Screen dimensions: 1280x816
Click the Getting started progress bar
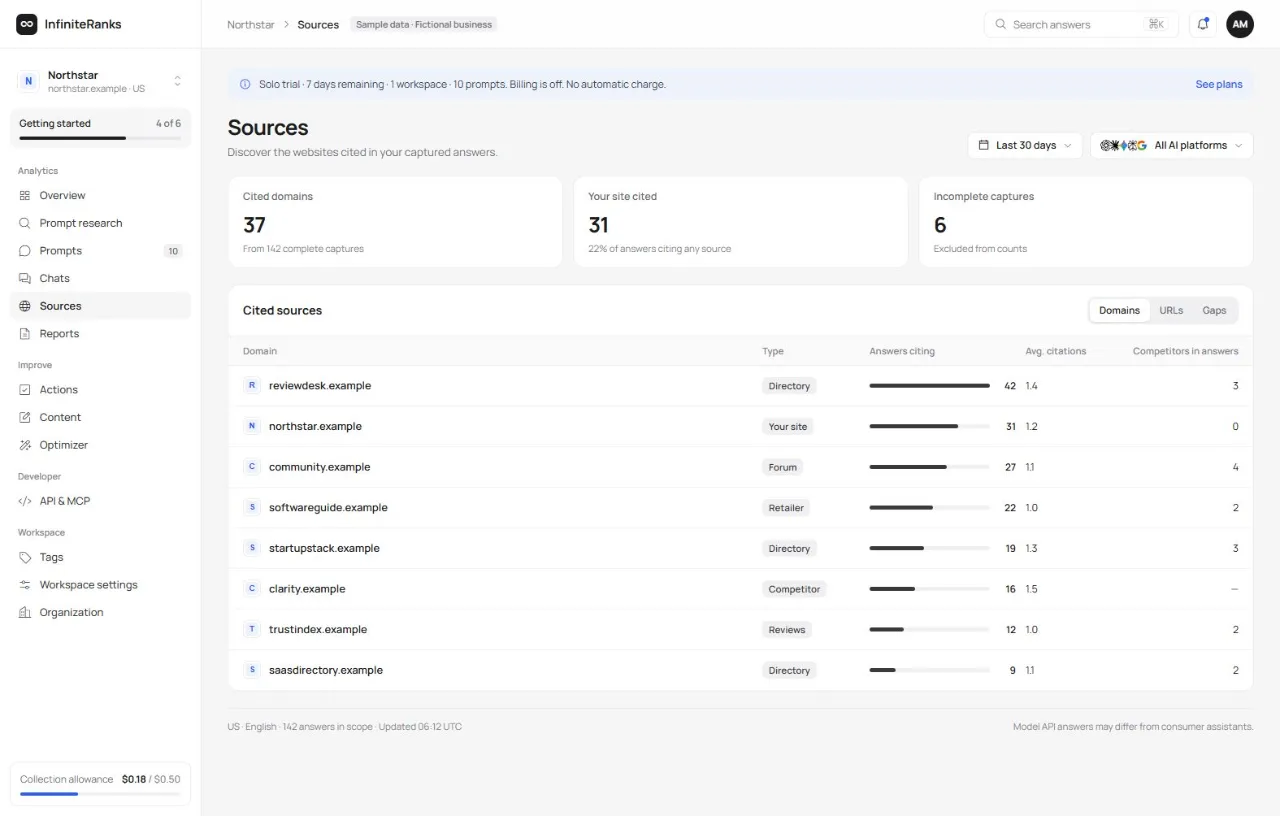(x=100, y=138)
